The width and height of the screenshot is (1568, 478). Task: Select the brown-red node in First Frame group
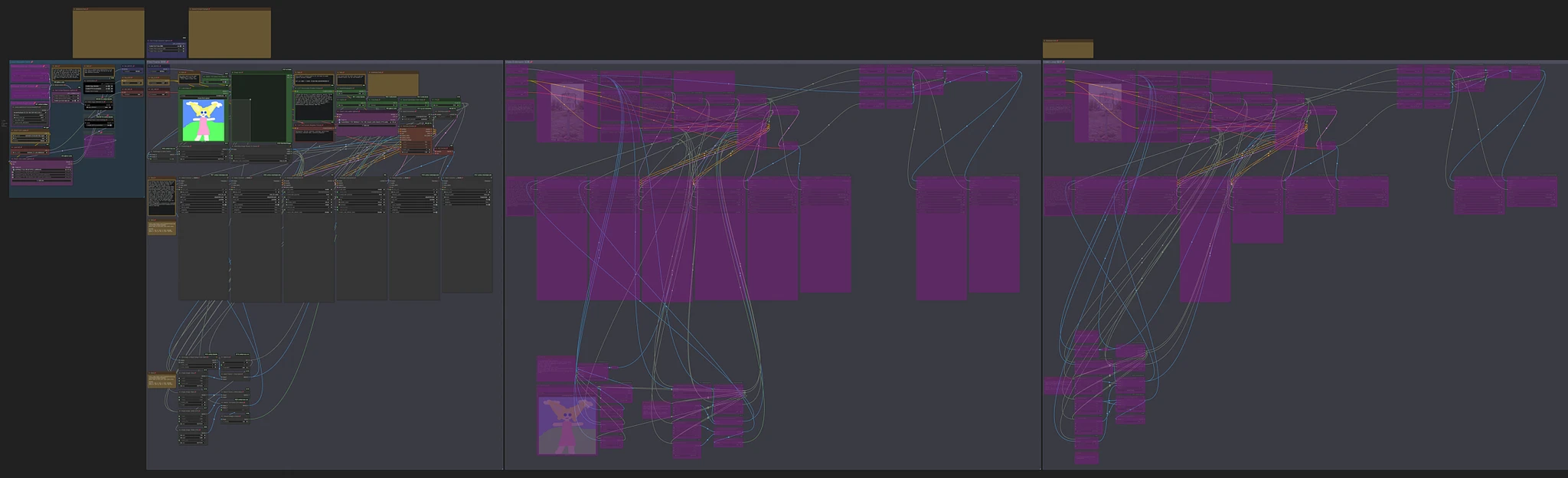point(417,140)
